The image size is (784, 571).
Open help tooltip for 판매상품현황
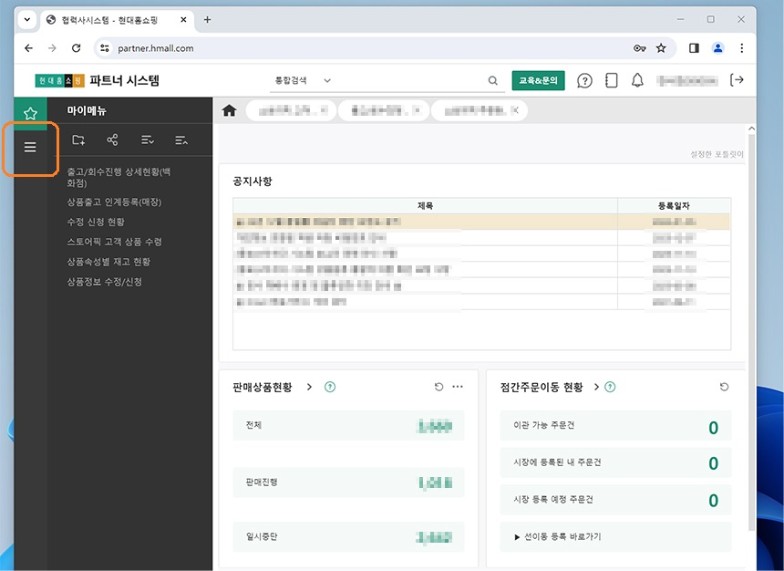coord(330,386)
